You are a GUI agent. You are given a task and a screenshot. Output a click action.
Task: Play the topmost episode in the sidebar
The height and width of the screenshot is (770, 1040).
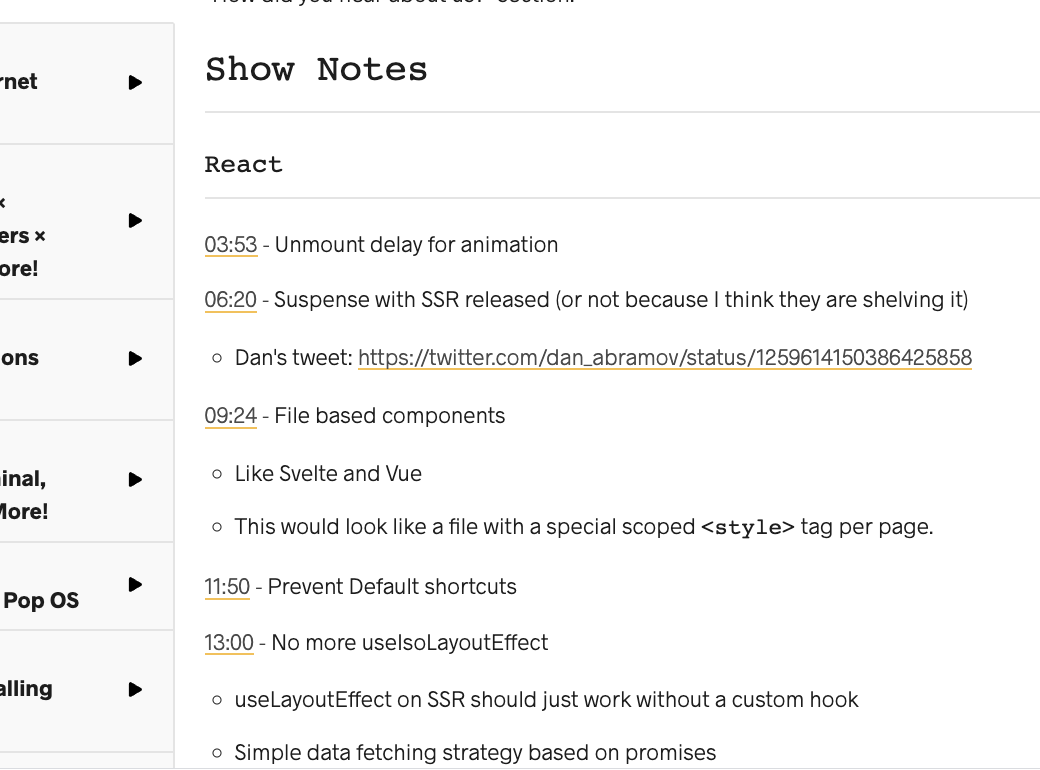click(x=135, y=83)
